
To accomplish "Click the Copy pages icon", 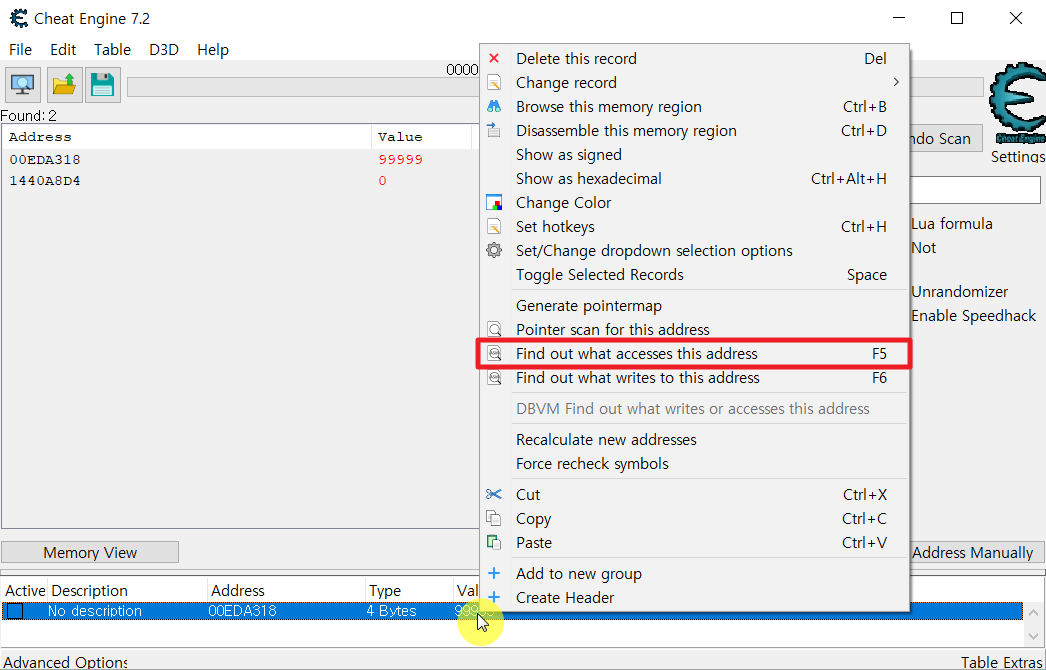I will tap(494, 519).
